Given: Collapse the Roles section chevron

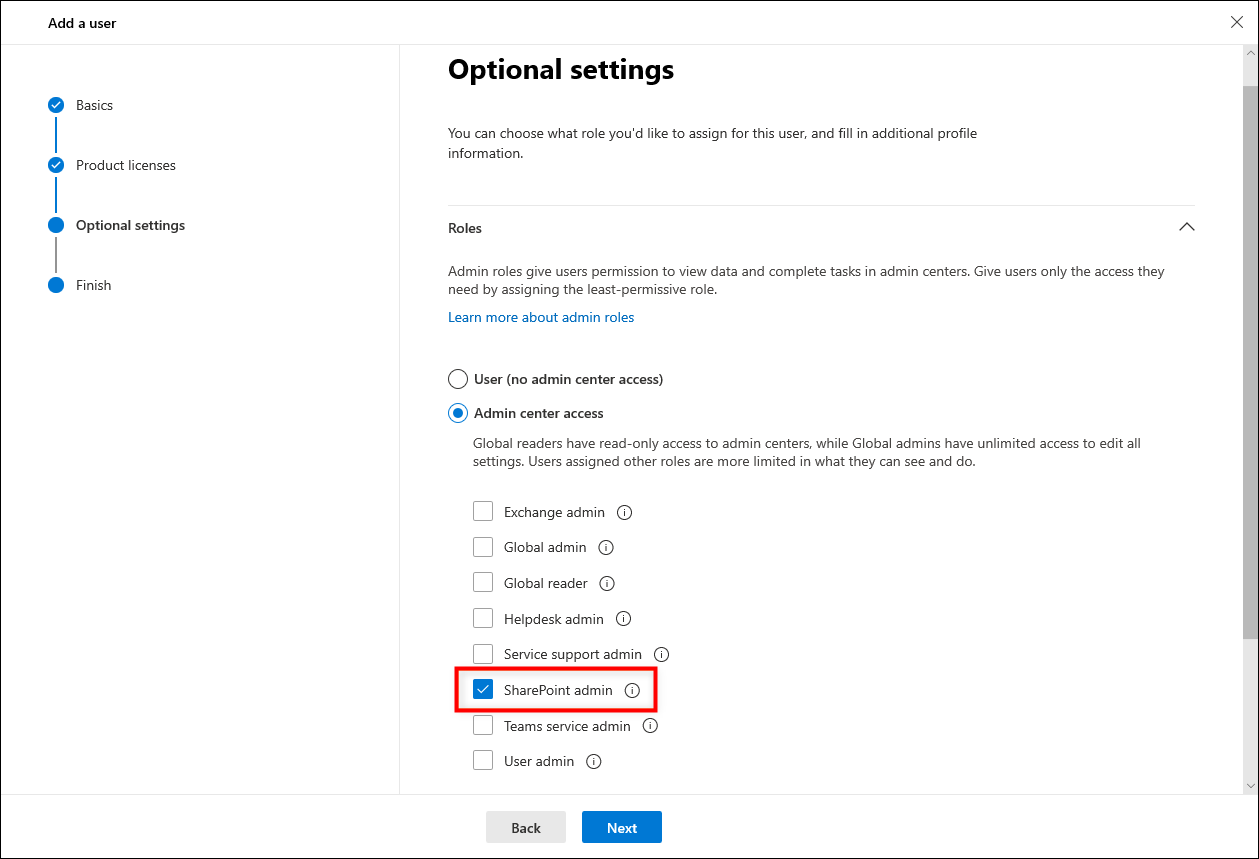Looking at the screenshot, I should pos(1186,227).
